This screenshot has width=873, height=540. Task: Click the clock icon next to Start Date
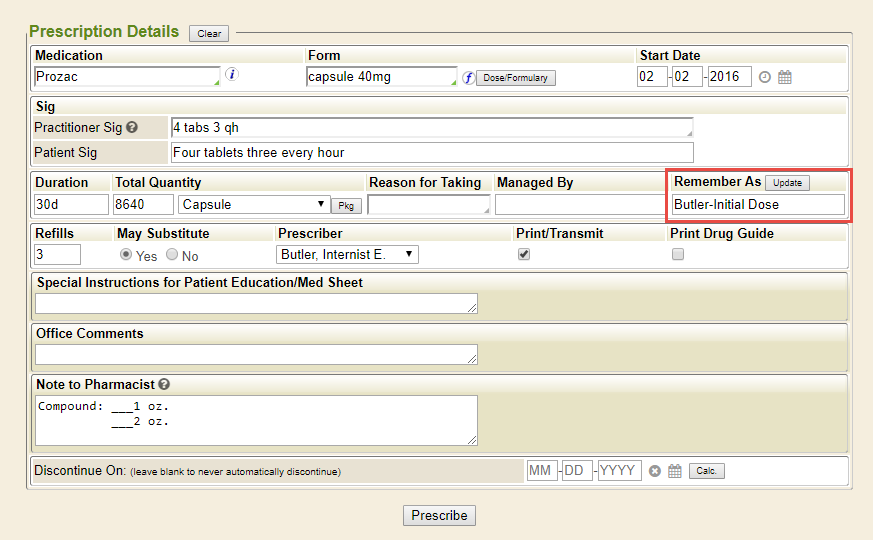(765, 77)
